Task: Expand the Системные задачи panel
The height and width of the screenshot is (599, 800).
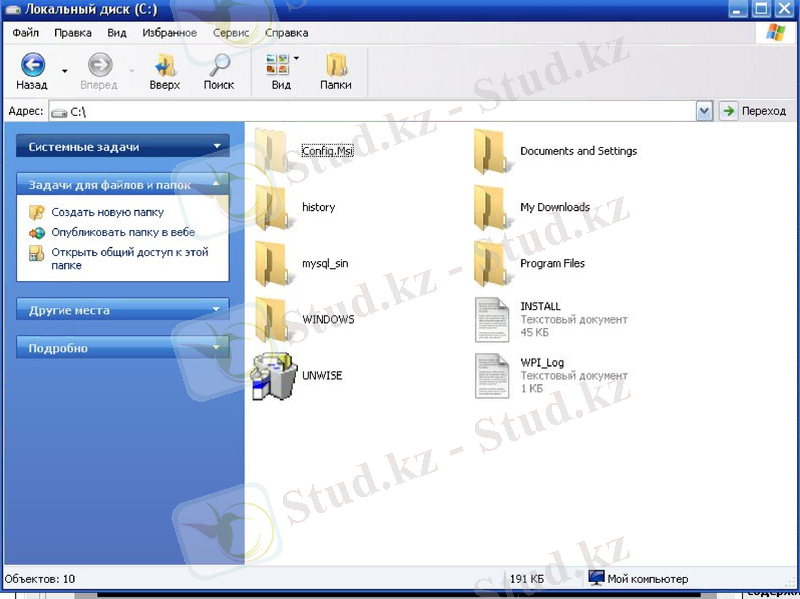Action: point(123,147)
